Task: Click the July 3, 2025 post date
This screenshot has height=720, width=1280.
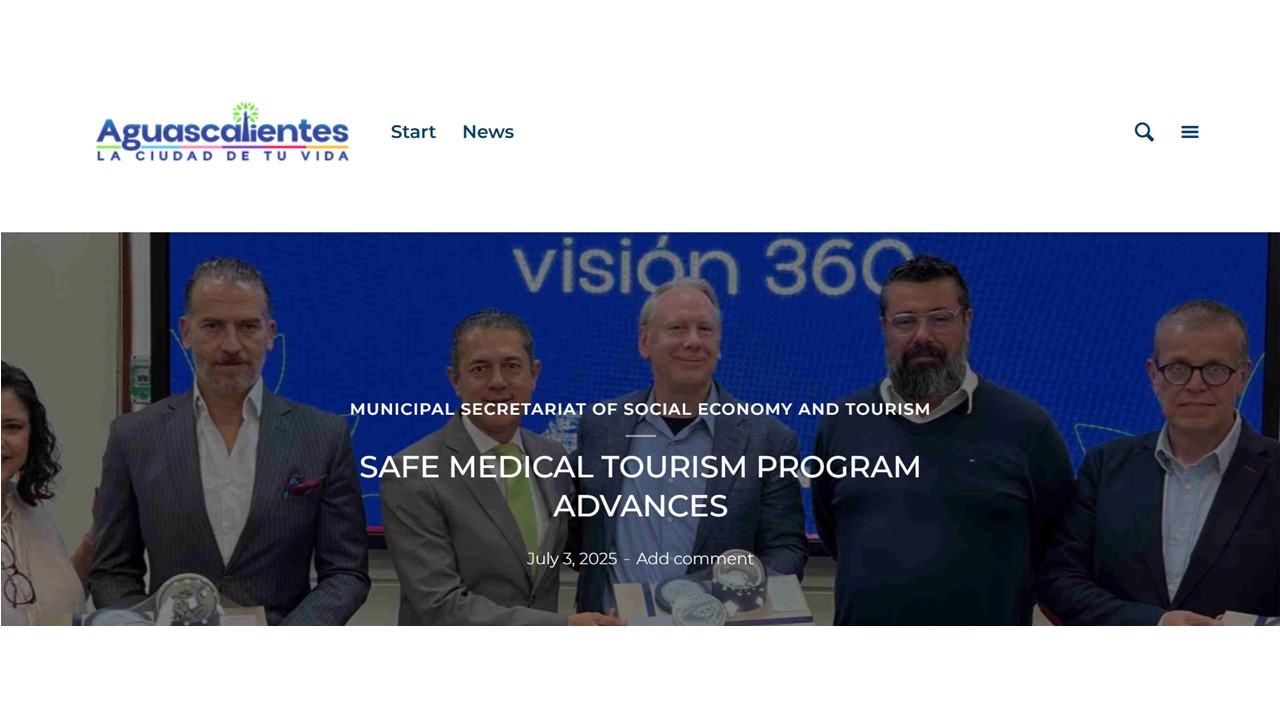Action: coord(572,559)
